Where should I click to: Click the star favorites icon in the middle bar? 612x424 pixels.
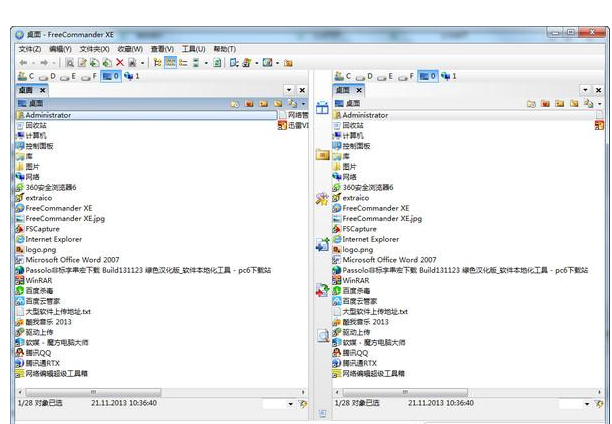pos(322,199)
